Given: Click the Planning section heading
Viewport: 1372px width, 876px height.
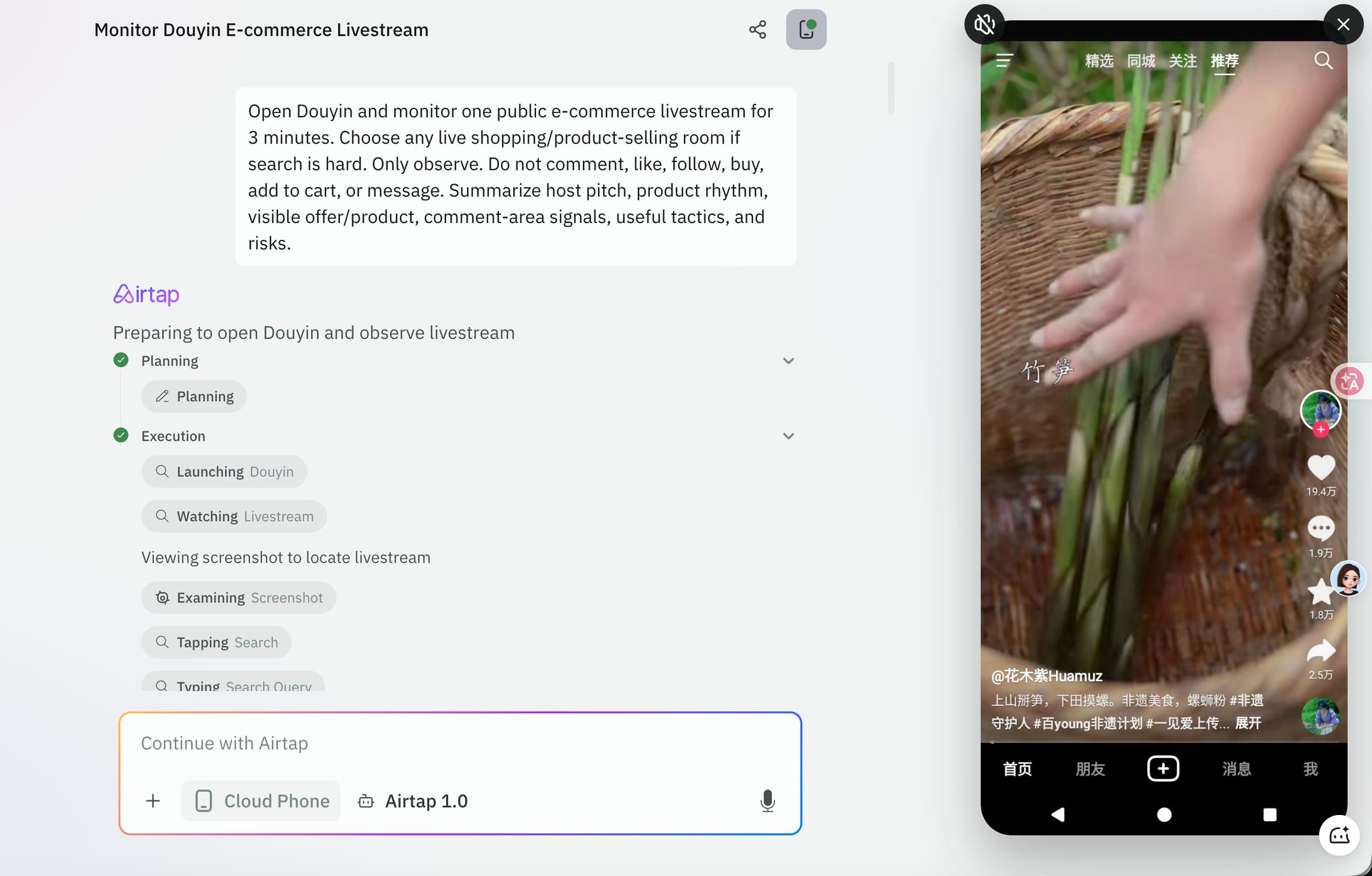Looking at the screenshot, I should 169,361.
